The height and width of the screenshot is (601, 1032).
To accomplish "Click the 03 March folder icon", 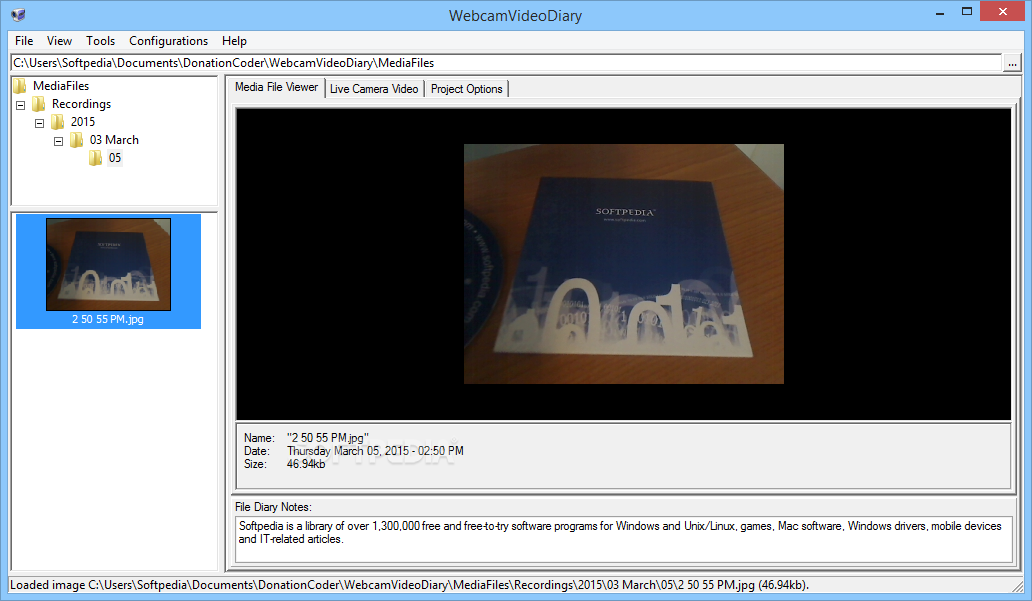I will click(77, 140).
